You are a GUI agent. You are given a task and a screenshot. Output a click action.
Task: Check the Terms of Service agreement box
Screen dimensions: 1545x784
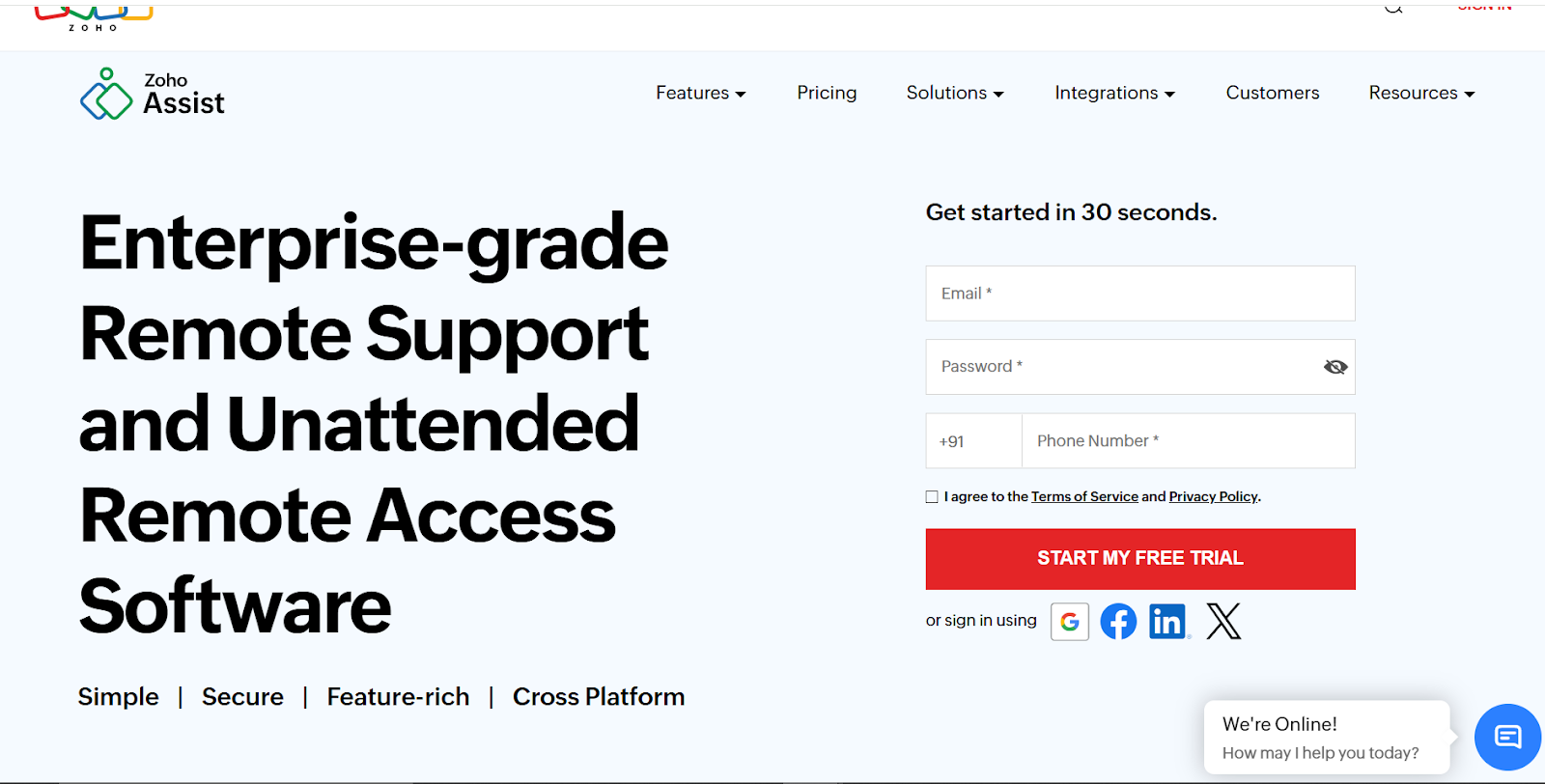pos(932,497)
